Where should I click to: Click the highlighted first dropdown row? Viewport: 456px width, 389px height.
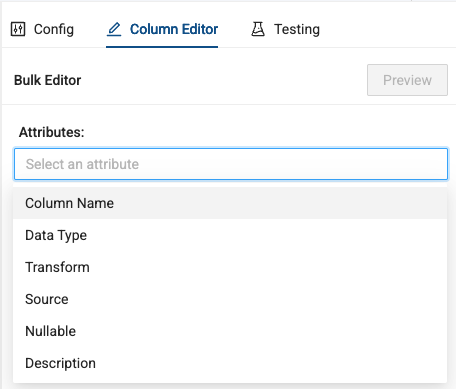point(230,203)
